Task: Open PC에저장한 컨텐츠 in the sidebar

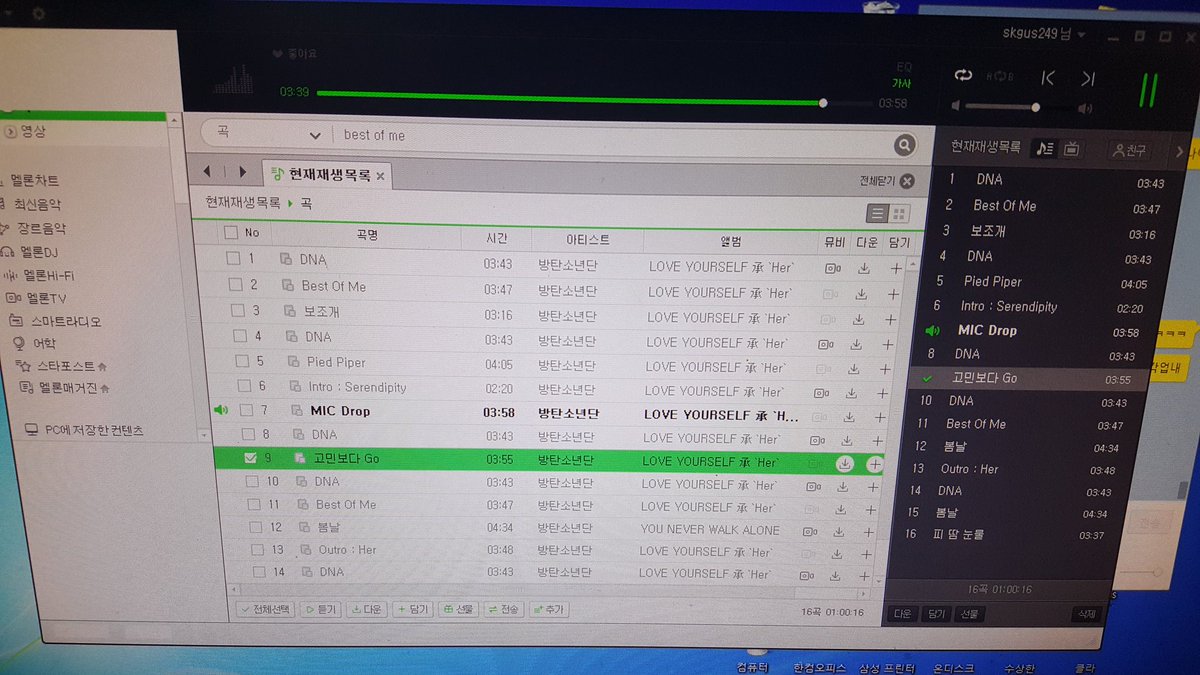Action: tap(94, 430)
